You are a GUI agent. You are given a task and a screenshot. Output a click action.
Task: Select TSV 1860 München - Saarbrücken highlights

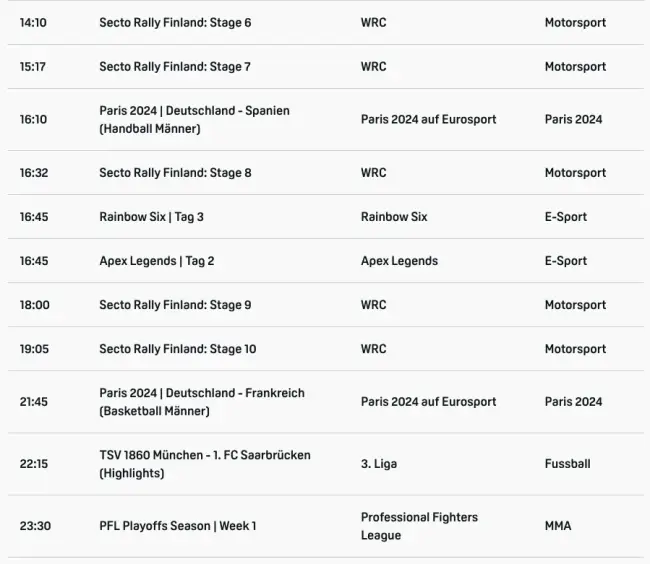pyautogui.click(x=204, y=464)
